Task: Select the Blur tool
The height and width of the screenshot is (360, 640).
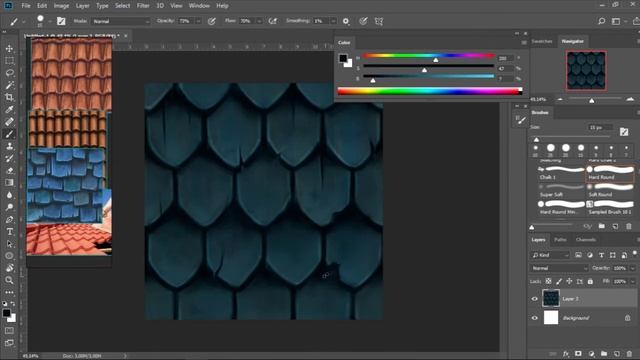Action: tap(9, 195)
